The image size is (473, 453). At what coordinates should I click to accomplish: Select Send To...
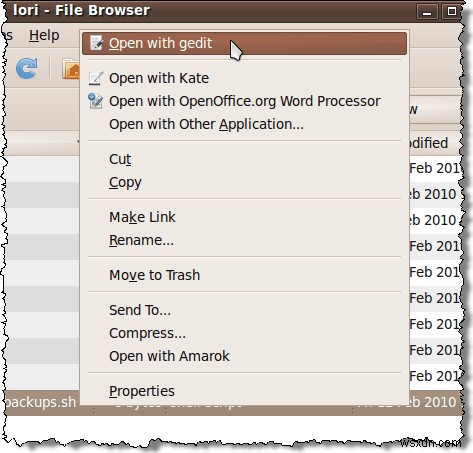pyautogui.click(x=244, y=310)
